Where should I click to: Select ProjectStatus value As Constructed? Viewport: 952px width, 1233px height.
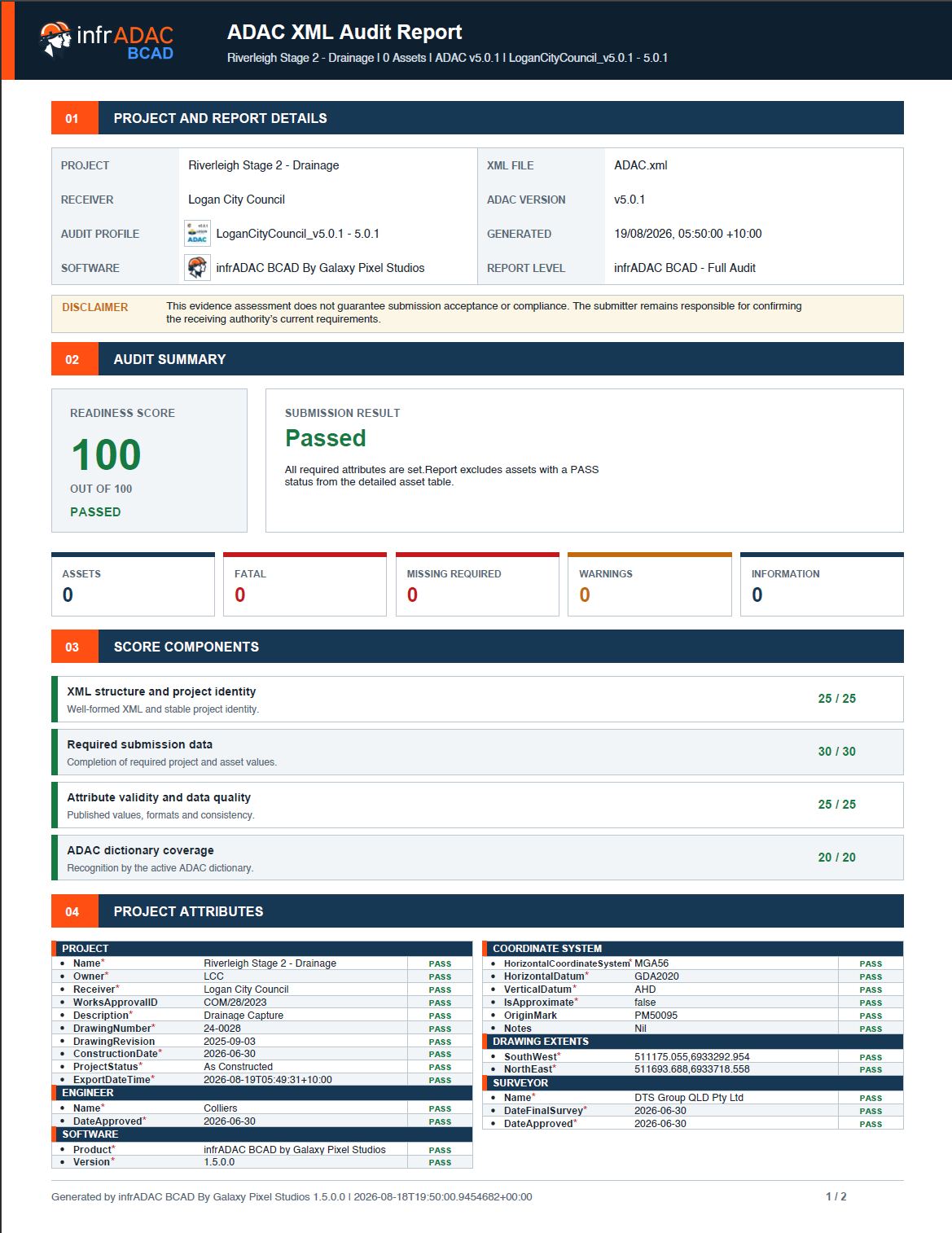239,1067
